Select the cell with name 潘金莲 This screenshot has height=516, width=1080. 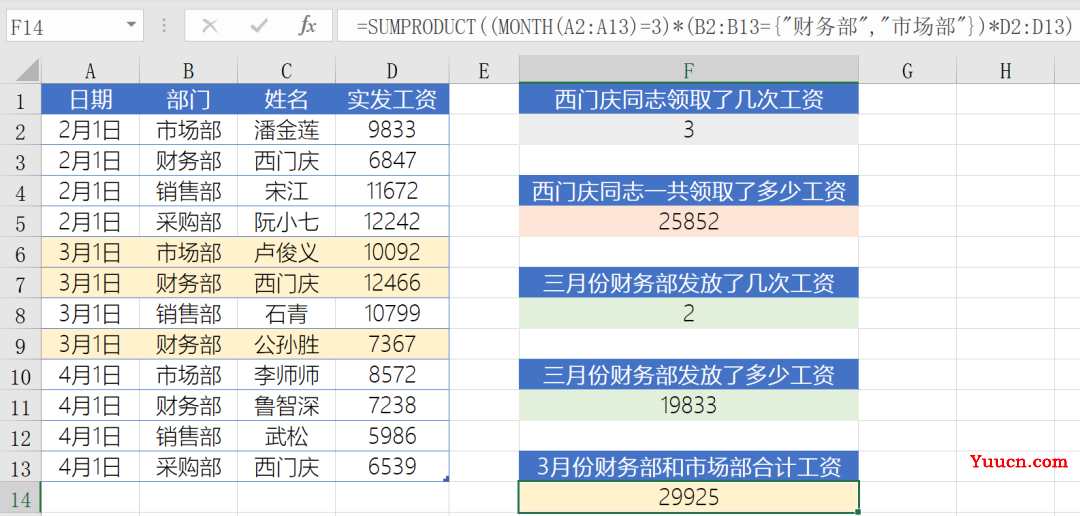click(287, 130)
